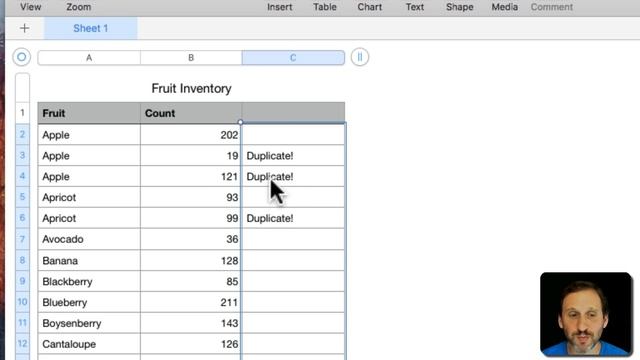Image resolution: width=640 pixels, height=360 pixels.
Task: Select the Blueberry cell
Action: [89, 302]
